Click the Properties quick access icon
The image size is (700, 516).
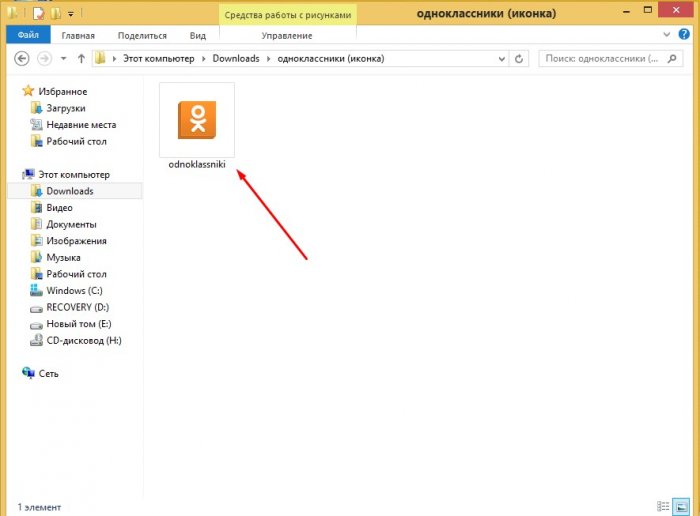click(x=39, y=15)
